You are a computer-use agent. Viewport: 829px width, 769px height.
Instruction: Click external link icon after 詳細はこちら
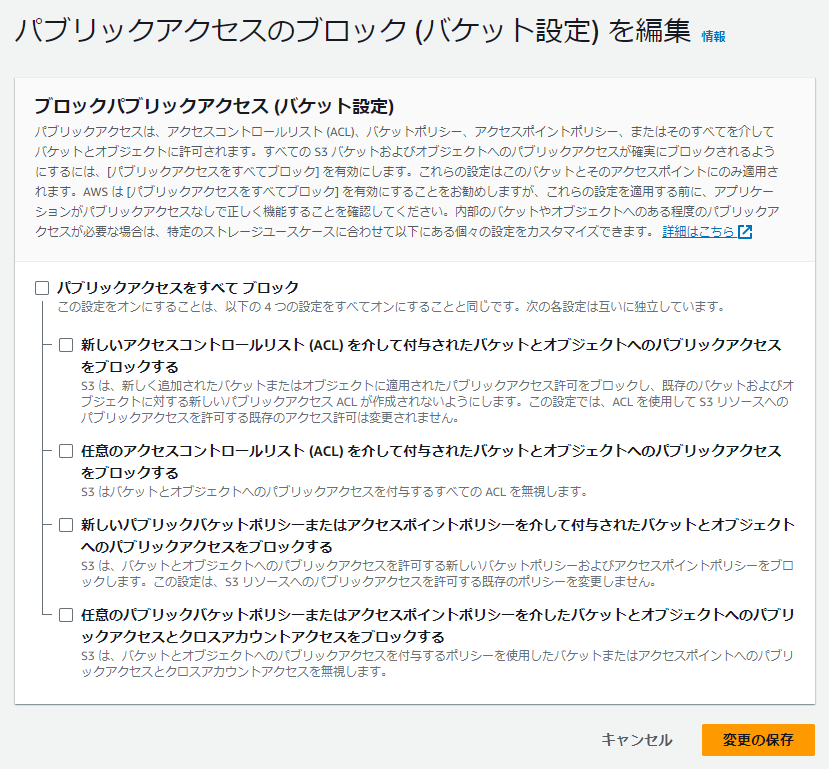click(x=745, y=231)
